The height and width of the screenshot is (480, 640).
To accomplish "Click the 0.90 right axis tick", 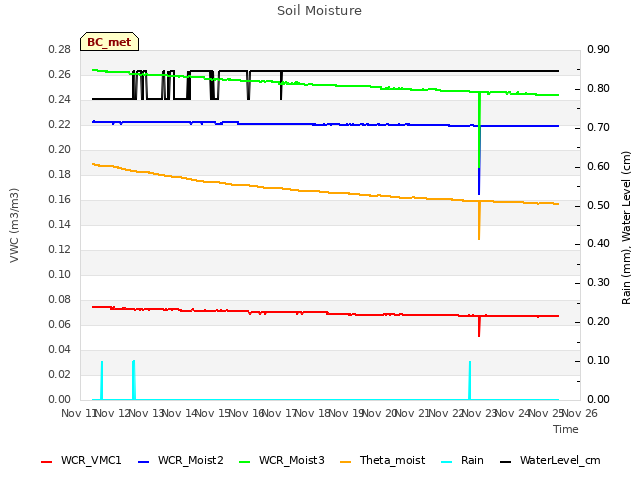I will coord(598,49).
